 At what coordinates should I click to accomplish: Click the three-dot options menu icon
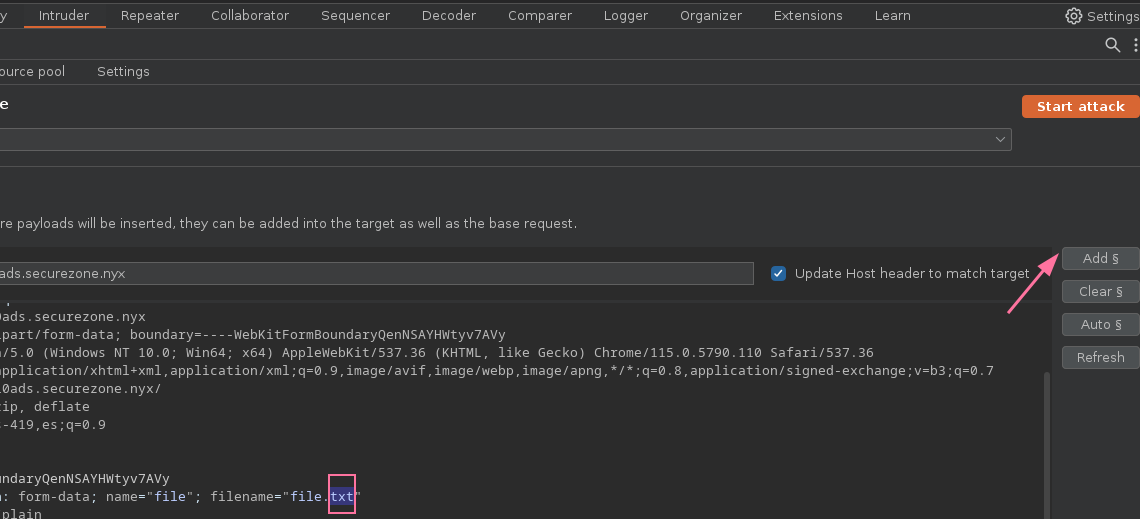pos(1135,45)
